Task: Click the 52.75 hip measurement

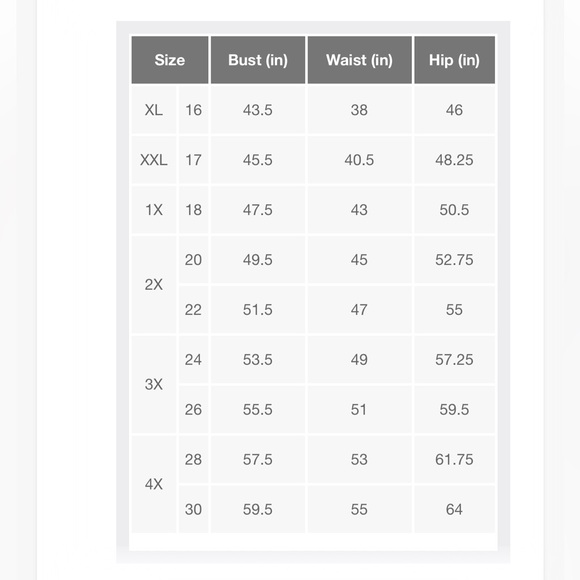Action: click(x=455, y=260)
